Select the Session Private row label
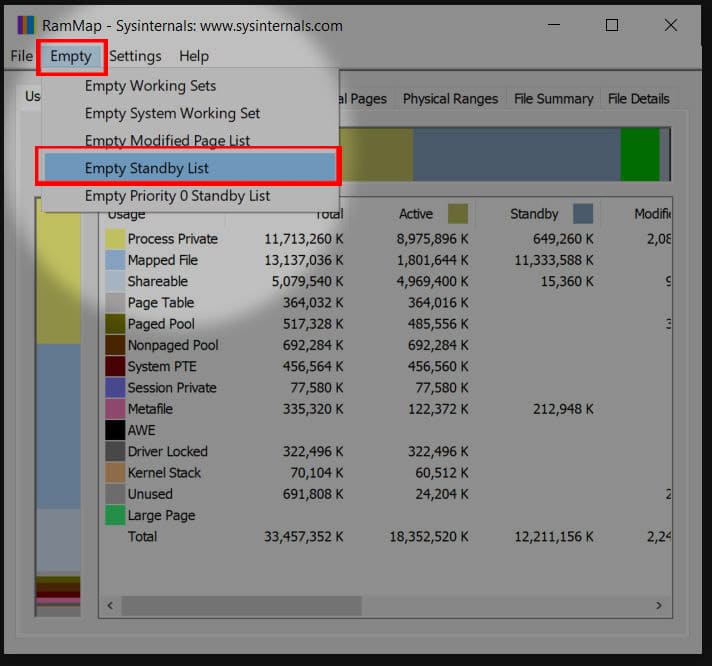 tap(172, 388)
